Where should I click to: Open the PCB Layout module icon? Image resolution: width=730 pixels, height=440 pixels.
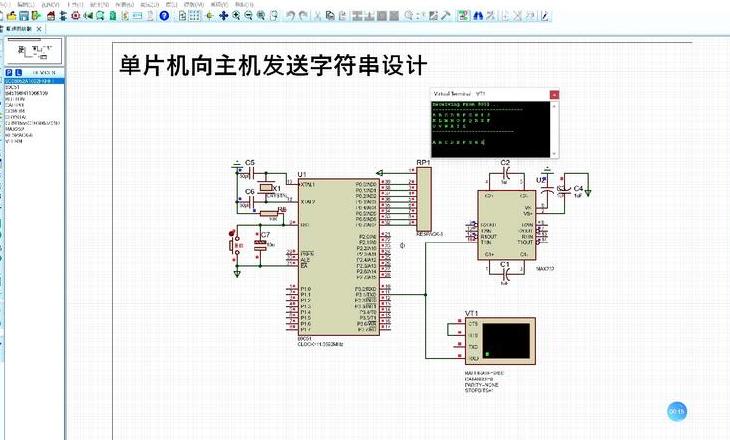tap(75, 16)
